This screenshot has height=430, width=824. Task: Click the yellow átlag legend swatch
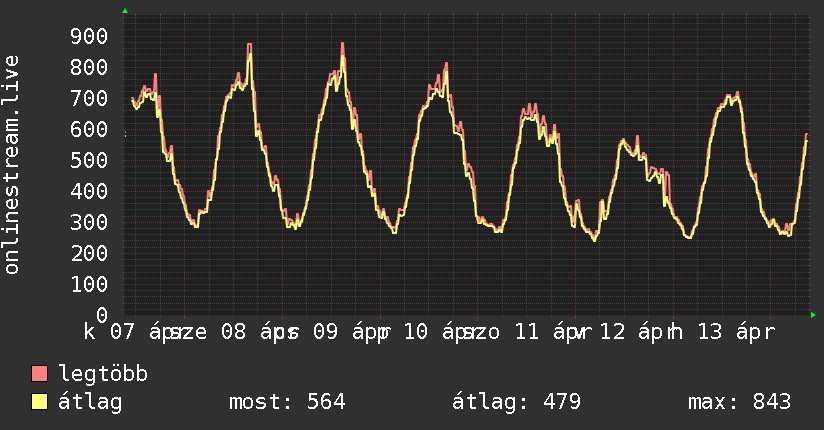[x=39, y=402]
